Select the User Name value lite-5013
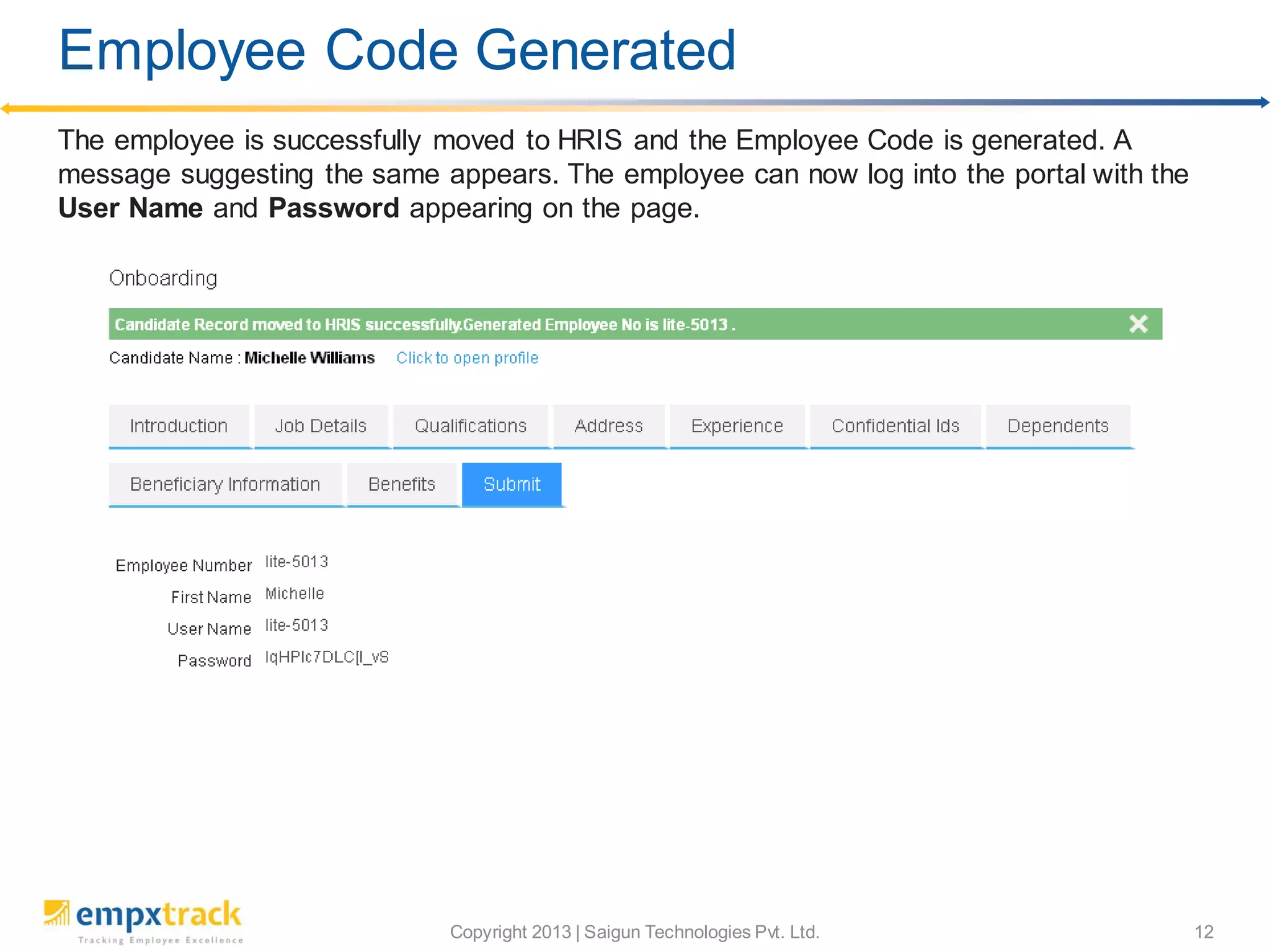 [x=297, y=625]
